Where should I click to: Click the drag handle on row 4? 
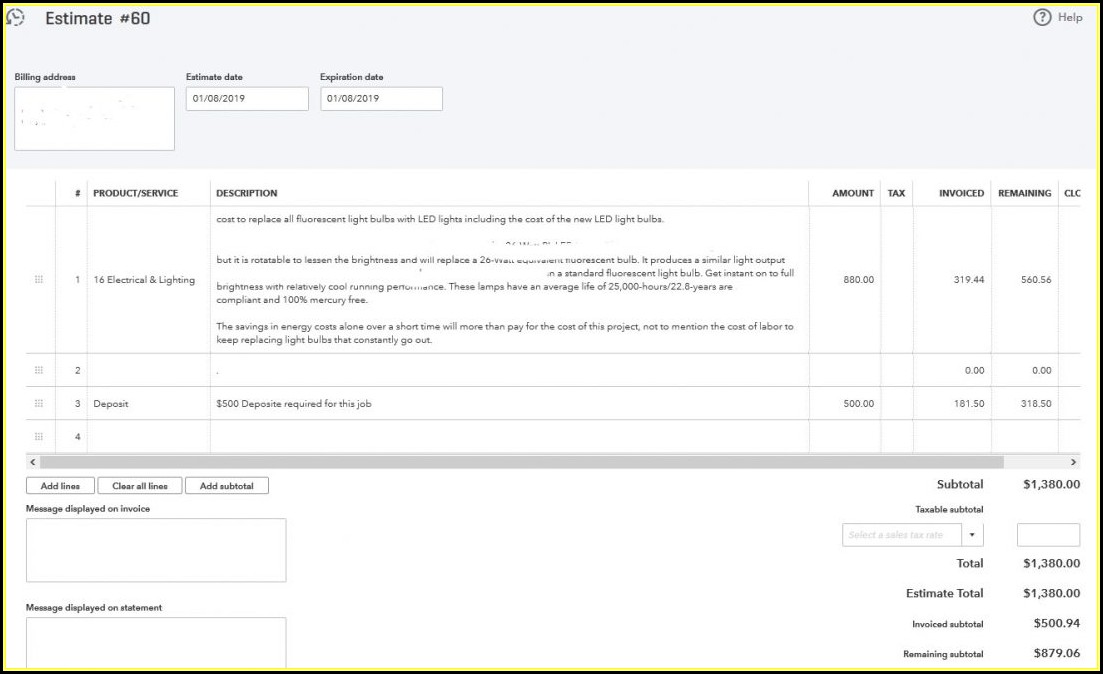coord(39,437)
